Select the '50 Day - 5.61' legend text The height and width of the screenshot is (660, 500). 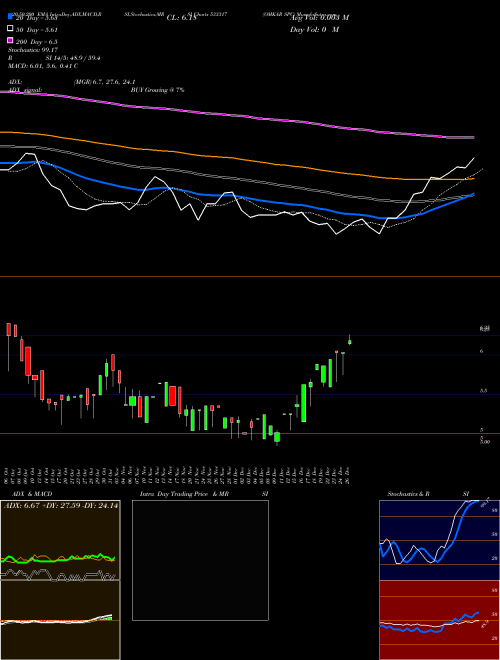[37, 30]
